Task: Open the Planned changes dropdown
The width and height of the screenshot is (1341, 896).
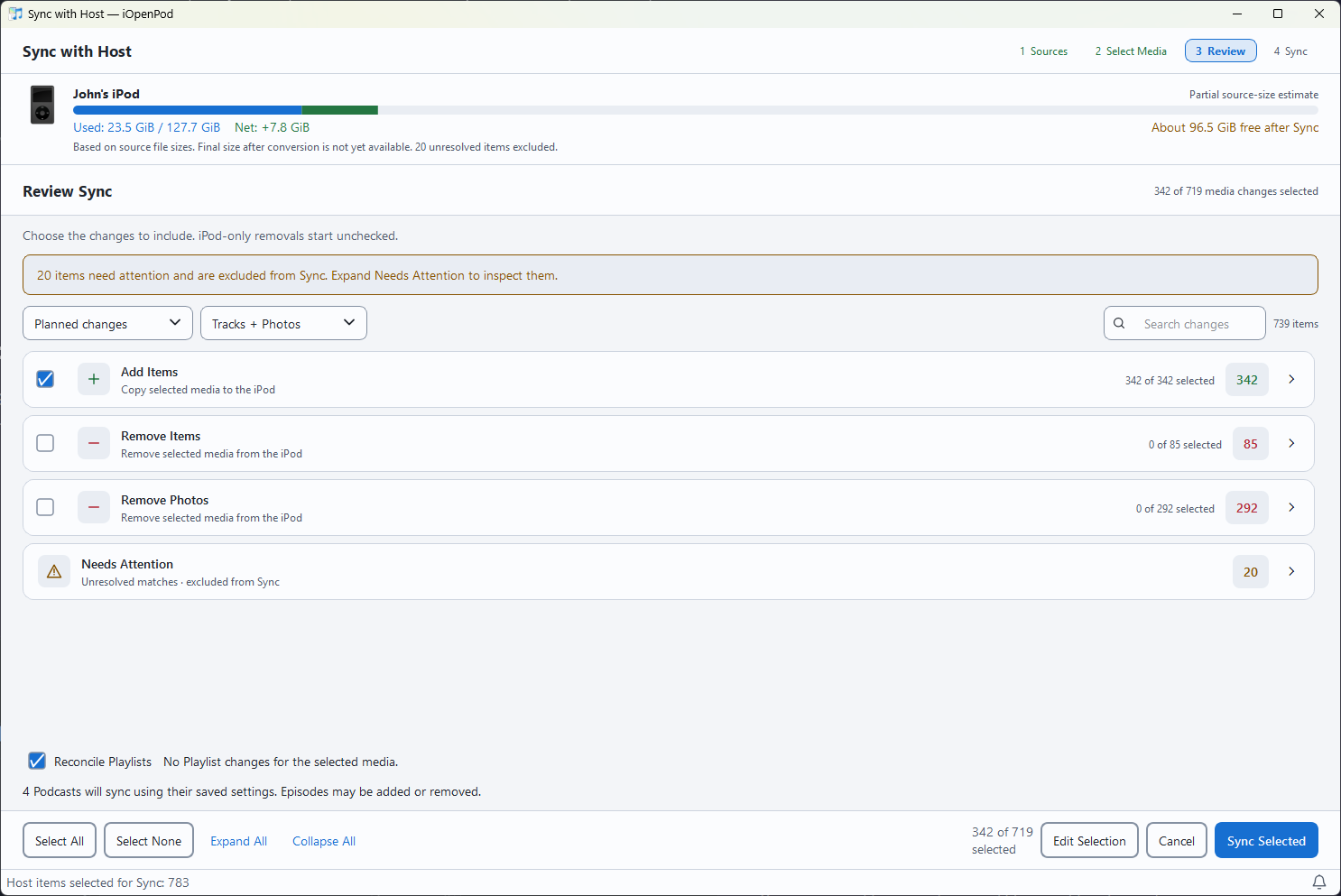Action: coord(107,323)
